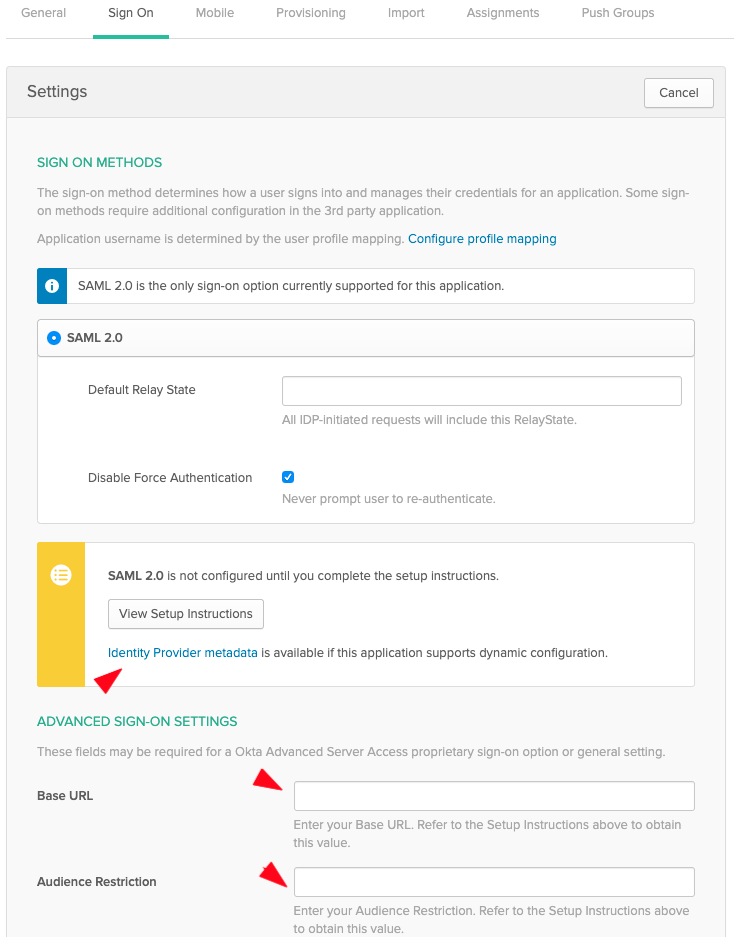734x937 pixels.
Task: Click the Audience Restriction input field
Action: [494, 882]
